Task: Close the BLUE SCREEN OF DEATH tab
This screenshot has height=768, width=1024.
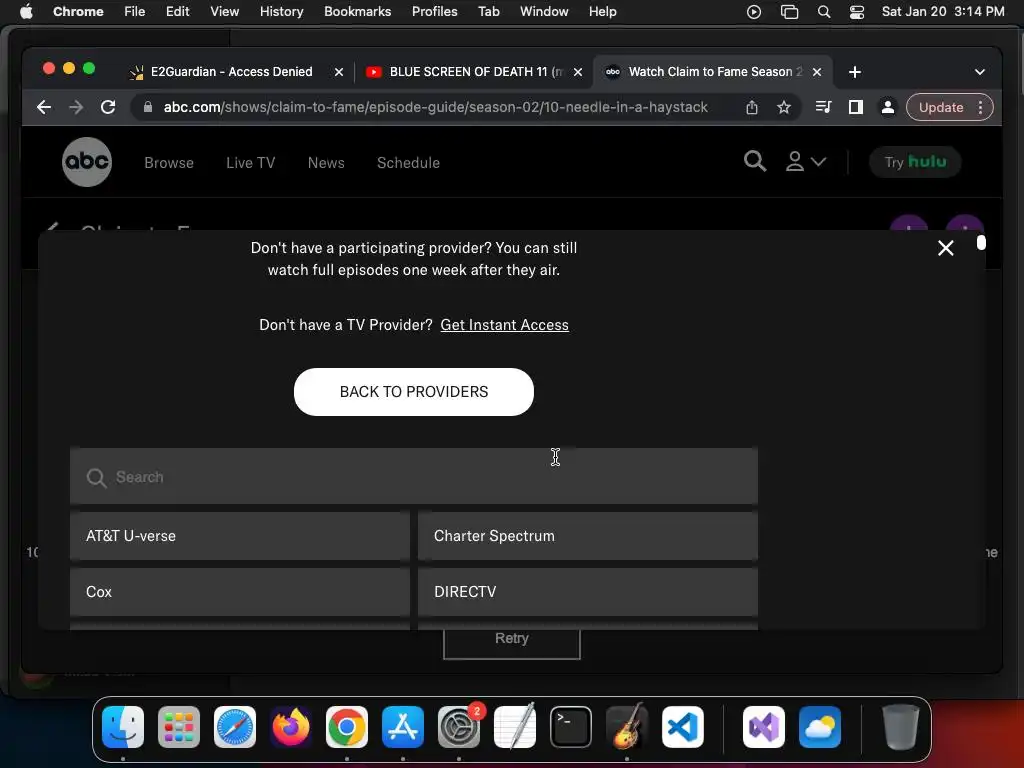Action: (577, 72)
